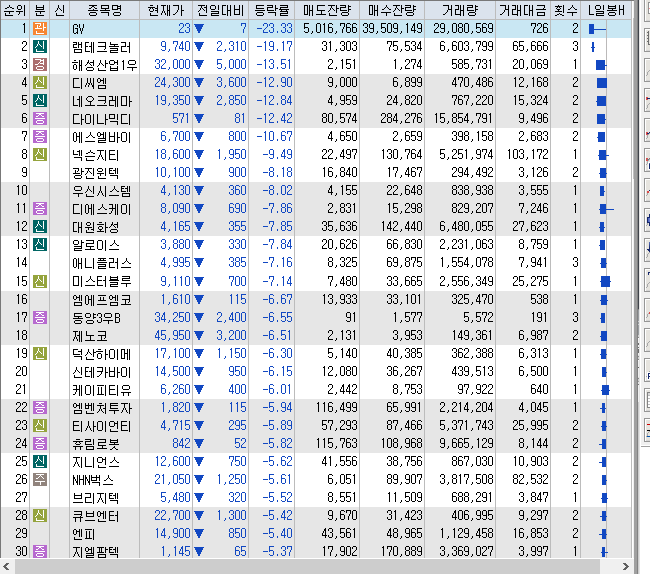Click the 증 badge next to 다이나믹디
The image size is (650, 574).
(40, 119)
